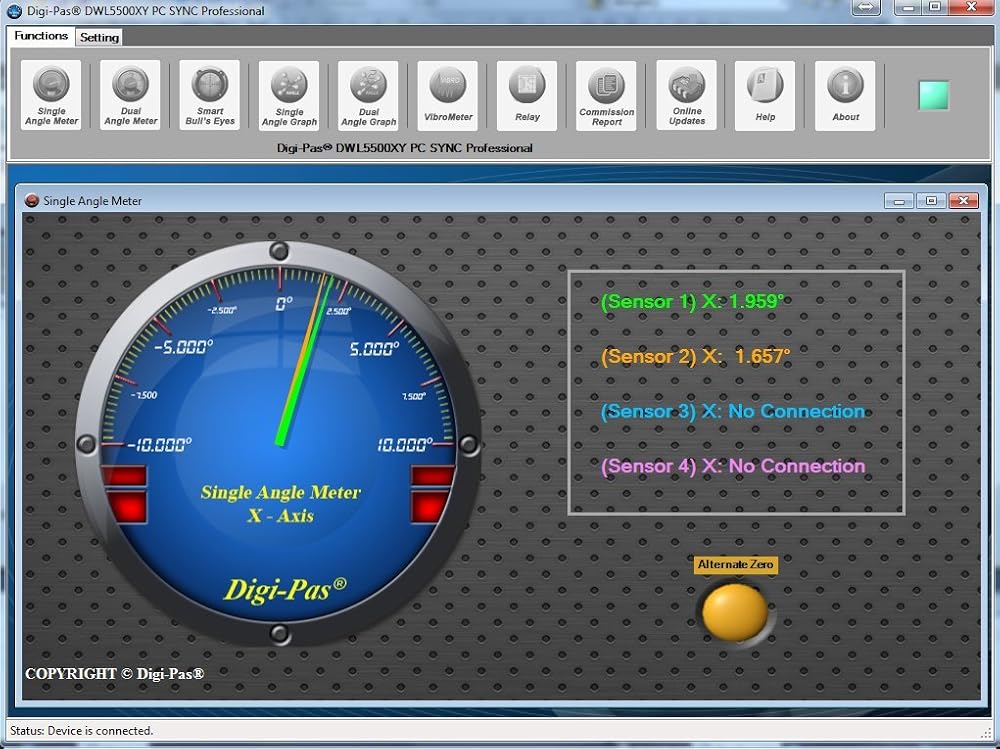The width and height of the screenshot is (1000, 749).
Task: Click the 5.000° gauge label
Action: (374, 348)
